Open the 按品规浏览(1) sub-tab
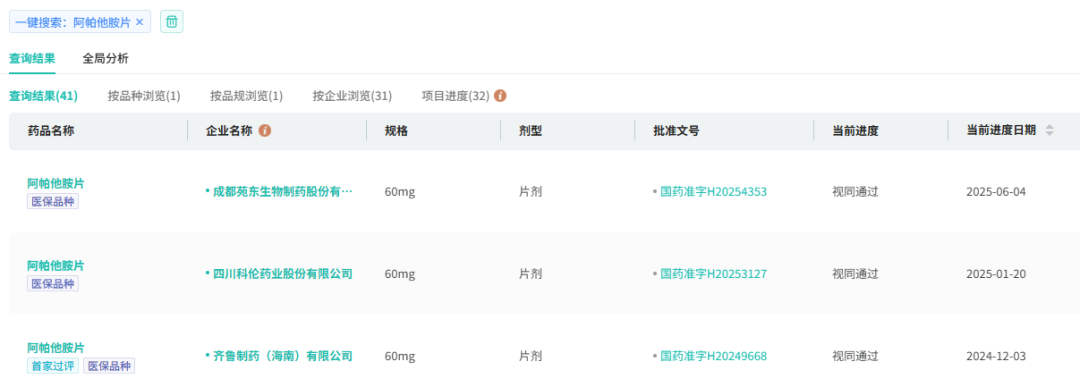The height and width of the screenshot is (387, 1080). pyautogui.click(x=247, y=96)
